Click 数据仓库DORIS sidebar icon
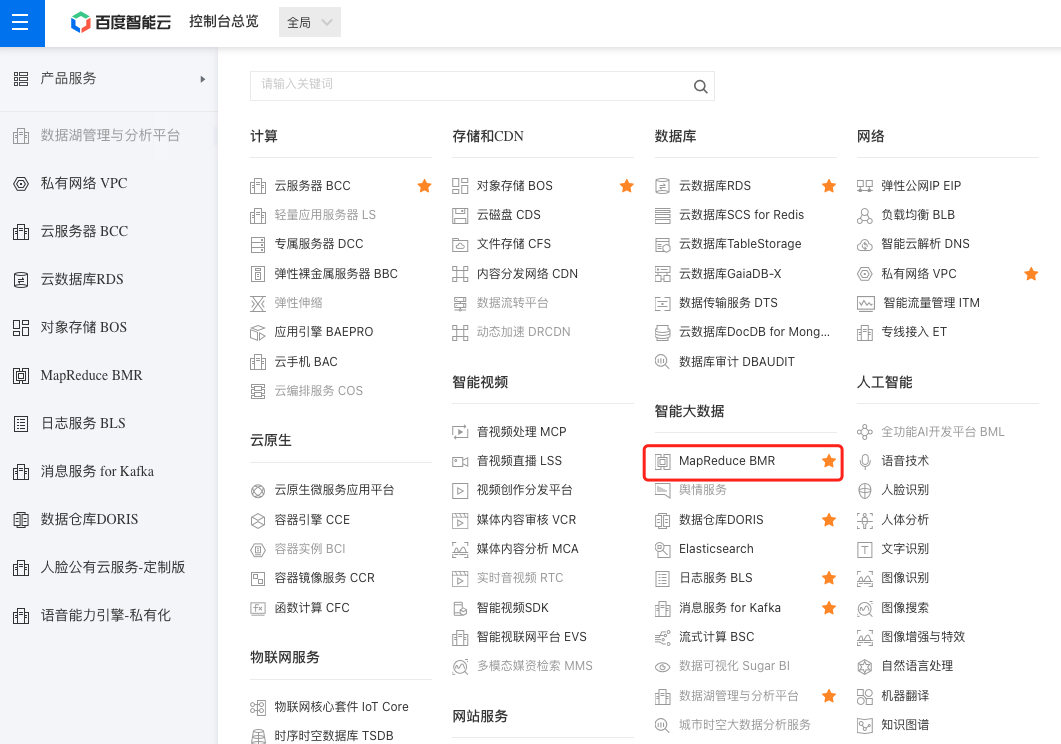Screen dimensions: 1061x744 click(x=21, y=519)
